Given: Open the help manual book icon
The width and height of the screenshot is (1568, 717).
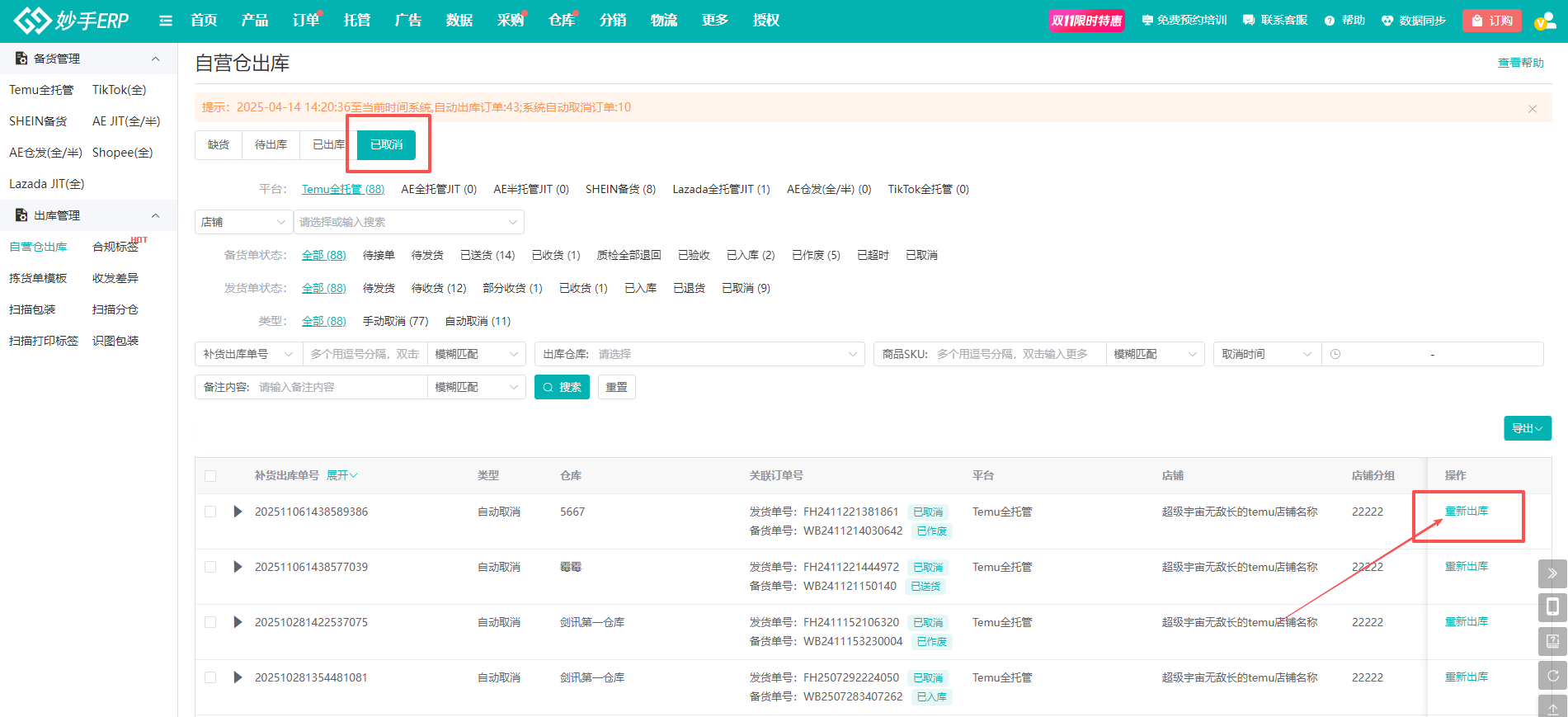Looking at the screenshot, I should 1552,641.
